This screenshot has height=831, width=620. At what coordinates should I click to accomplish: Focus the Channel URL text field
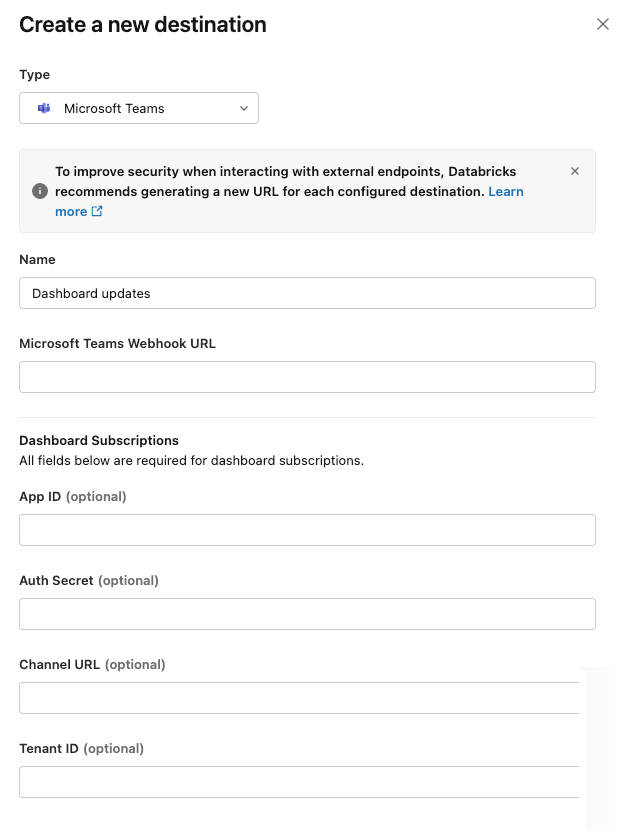pos(299,698)
